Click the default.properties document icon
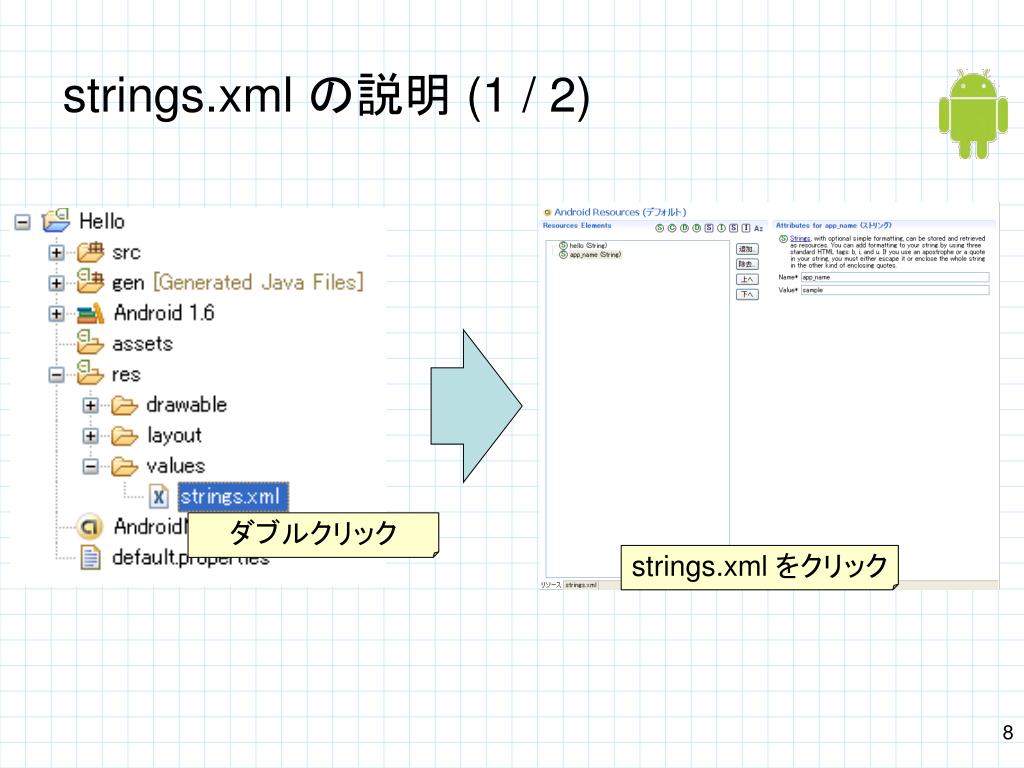 tap(90, 557)
